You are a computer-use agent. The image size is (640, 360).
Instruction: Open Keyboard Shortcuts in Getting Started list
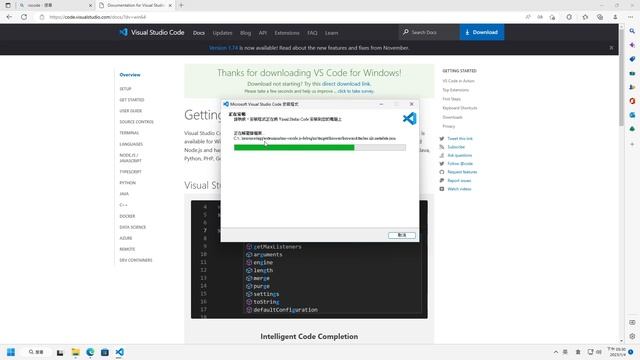pyautogui.click(x=460, y=108)
